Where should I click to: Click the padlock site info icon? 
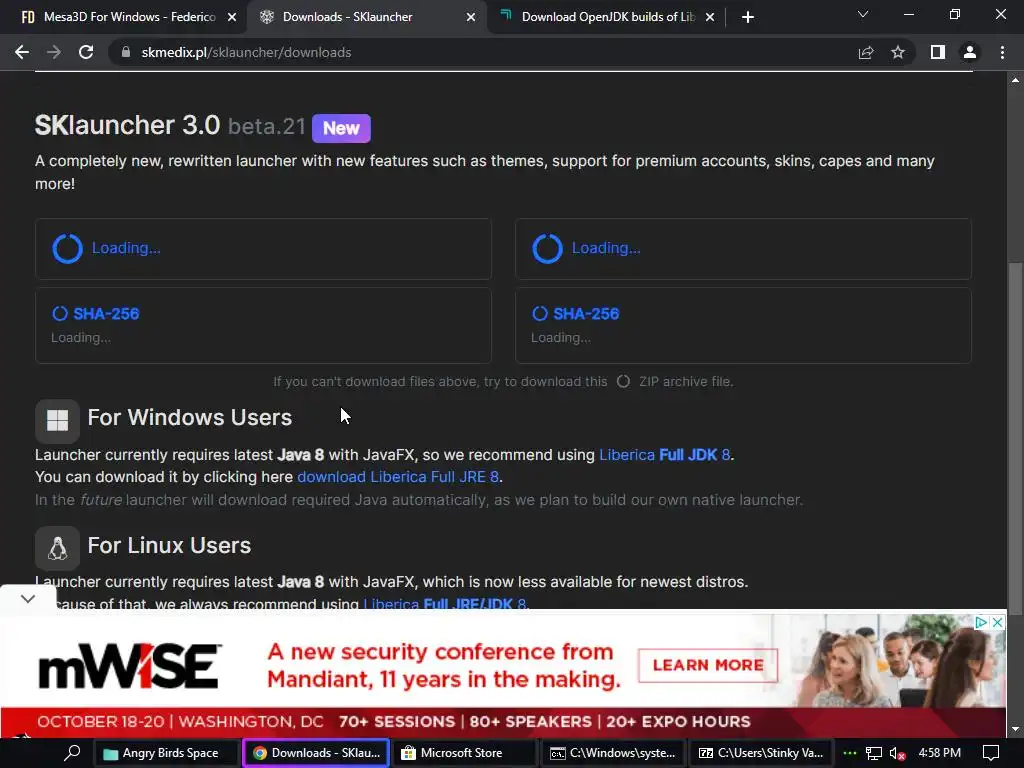(125, 52)
